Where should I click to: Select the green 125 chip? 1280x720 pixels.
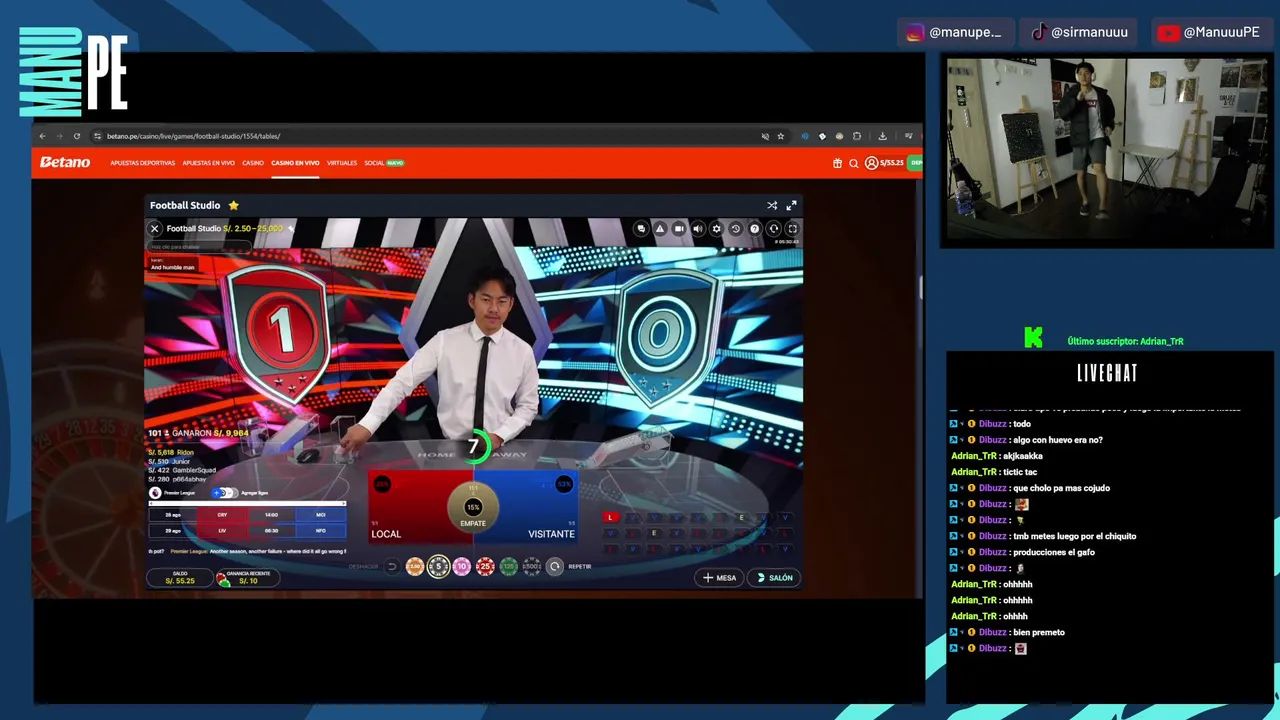tap(508, 567)
